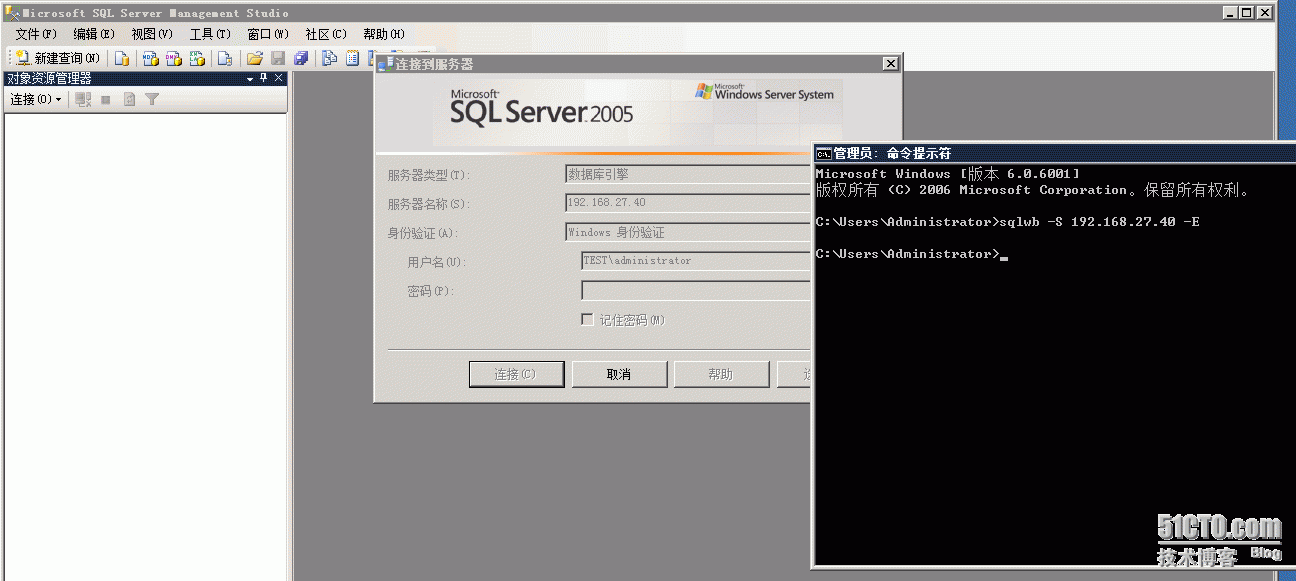Open the 对象资源管理器 window position dropdown arrow

point(250,78)
